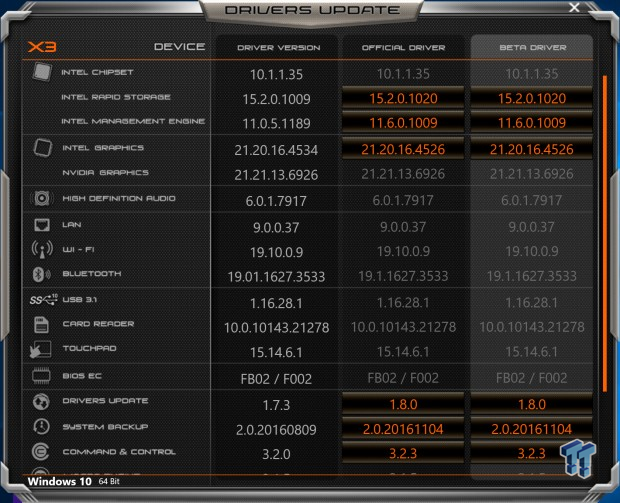Select the Beta Driver column header
Viewport: 620px width, 503px height.
click(533, 47)
